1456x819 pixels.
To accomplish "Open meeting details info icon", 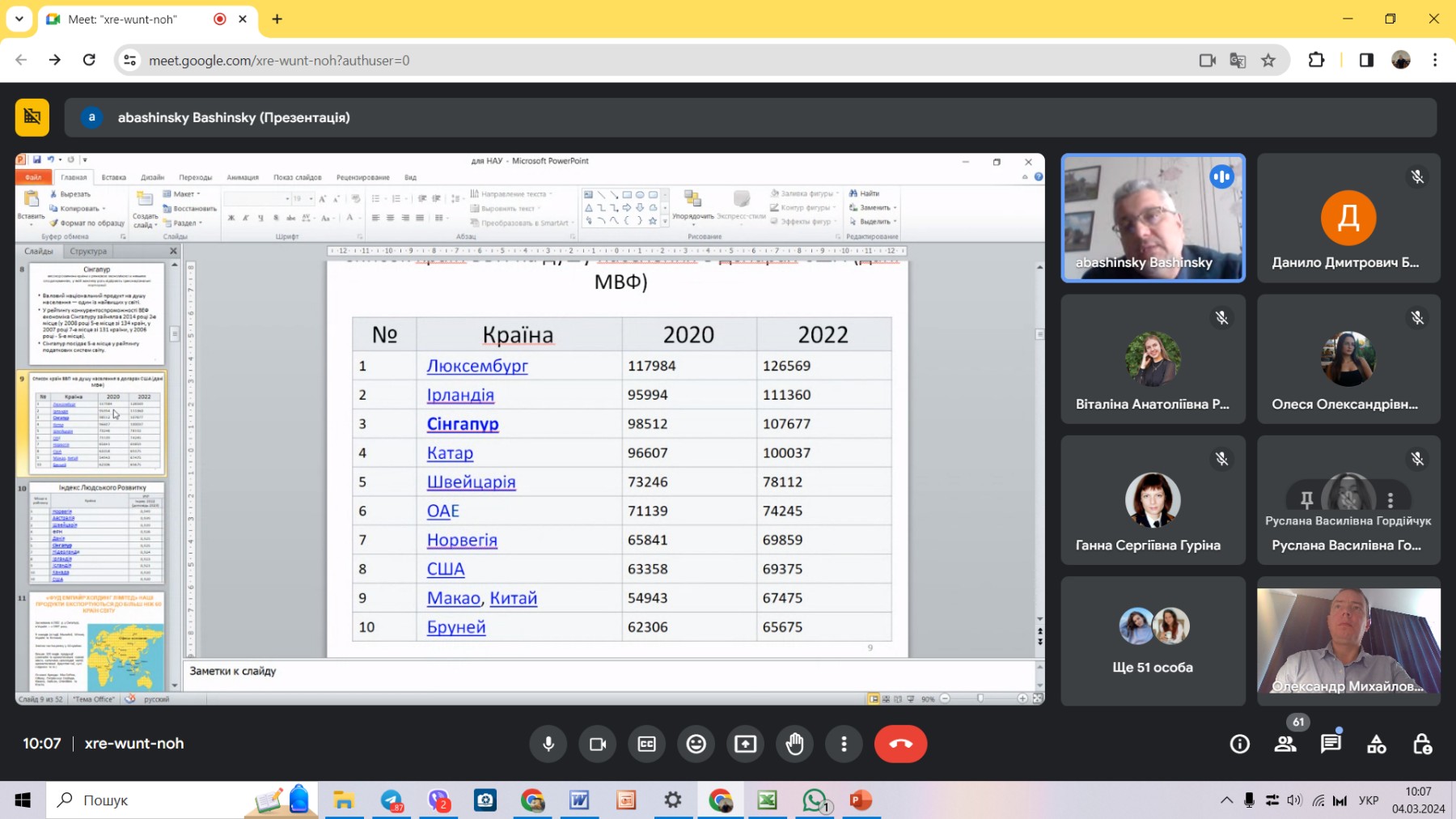I will (x=1239, y=744).
